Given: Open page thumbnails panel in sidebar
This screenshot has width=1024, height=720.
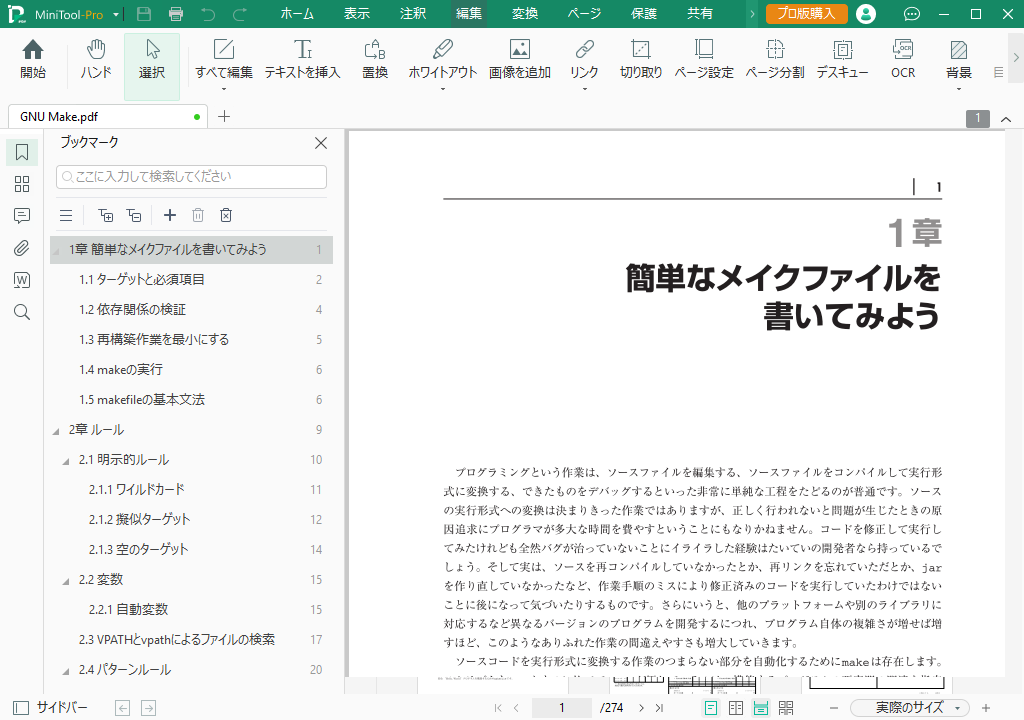Looking at the screenshot, I should point(22,184).
